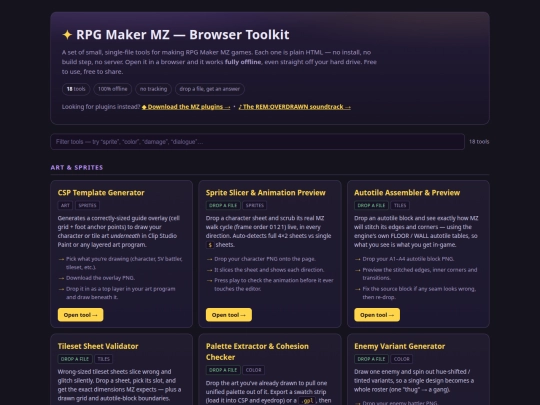Select the DROP A FILE tag on Sprite Slicer
Screen dimensions: 540x405
click(x=223, y=206)
